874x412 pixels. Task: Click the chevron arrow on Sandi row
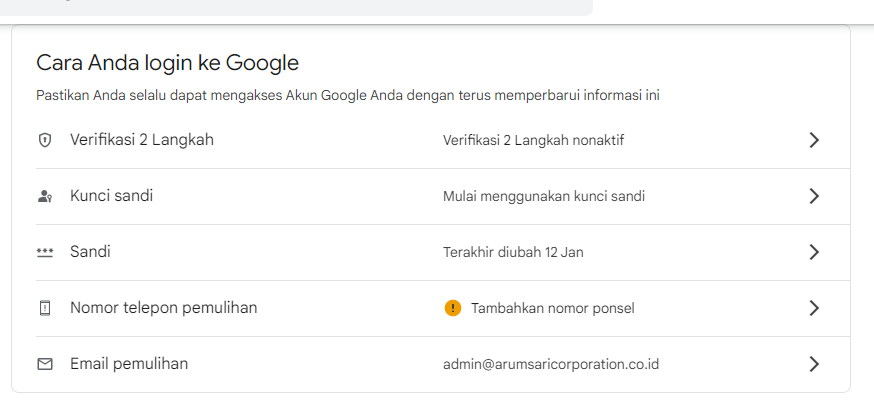(814, 252)
